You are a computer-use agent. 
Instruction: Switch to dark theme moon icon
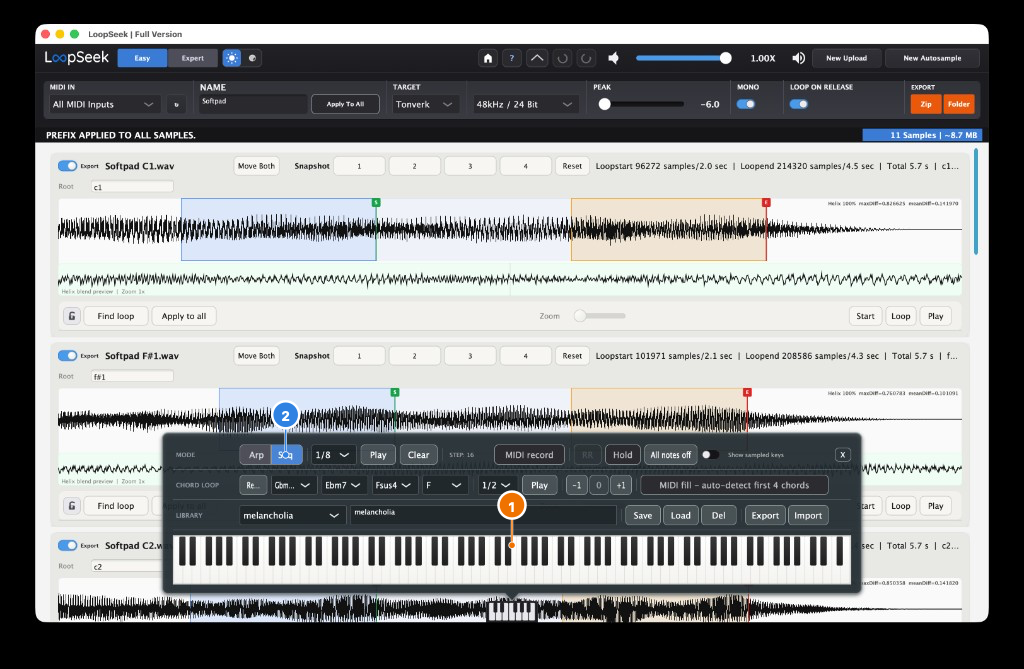[253, 58]
